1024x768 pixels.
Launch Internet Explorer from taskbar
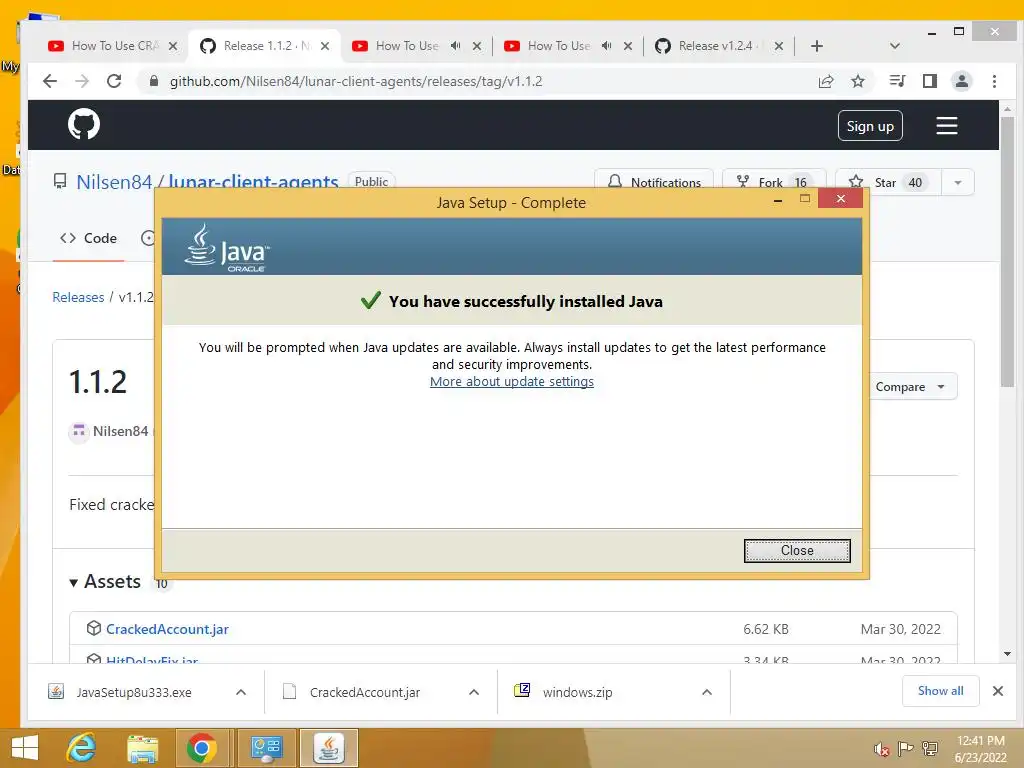[x=82, y=748]
